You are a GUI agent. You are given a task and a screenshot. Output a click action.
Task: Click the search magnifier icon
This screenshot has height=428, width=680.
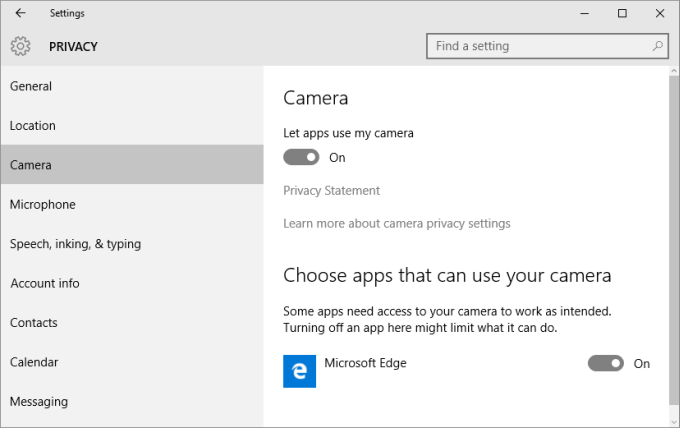pyautogui.click(x=658, y=46)
